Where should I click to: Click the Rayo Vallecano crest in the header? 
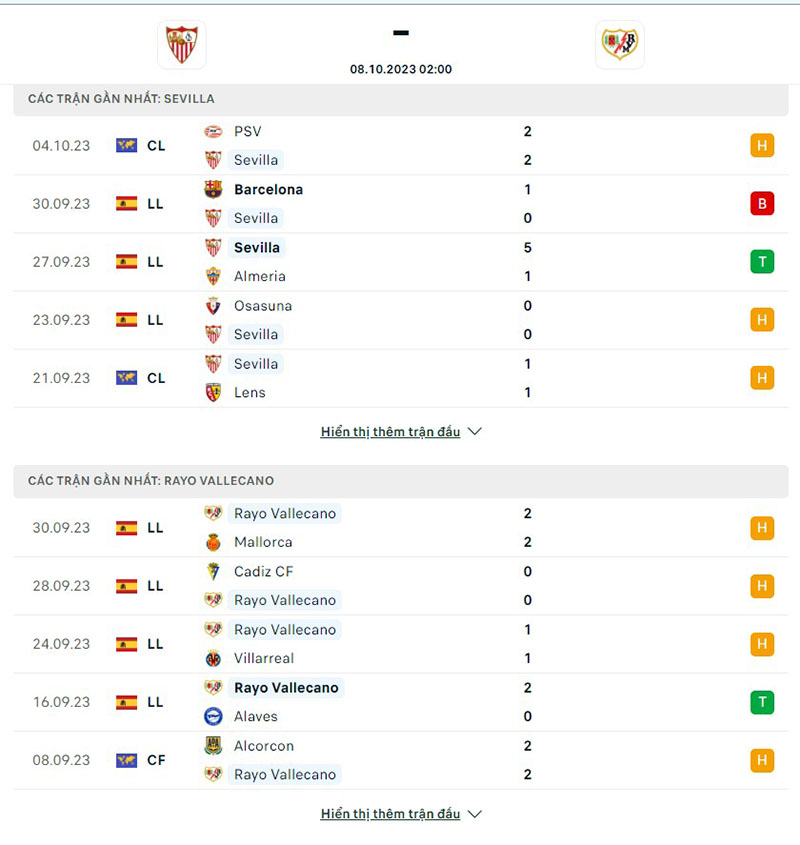619,44
